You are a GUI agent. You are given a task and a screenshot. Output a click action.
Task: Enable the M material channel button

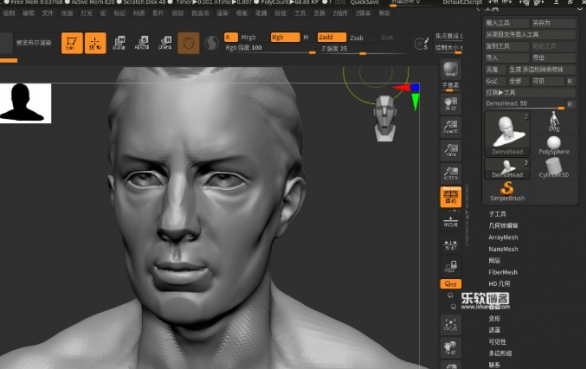pos(306,37)
